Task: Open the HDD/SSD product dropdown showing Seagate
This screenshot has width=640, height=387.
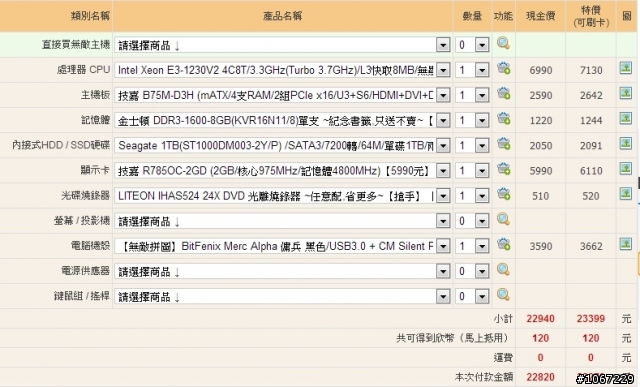Action: coord(282,146)
